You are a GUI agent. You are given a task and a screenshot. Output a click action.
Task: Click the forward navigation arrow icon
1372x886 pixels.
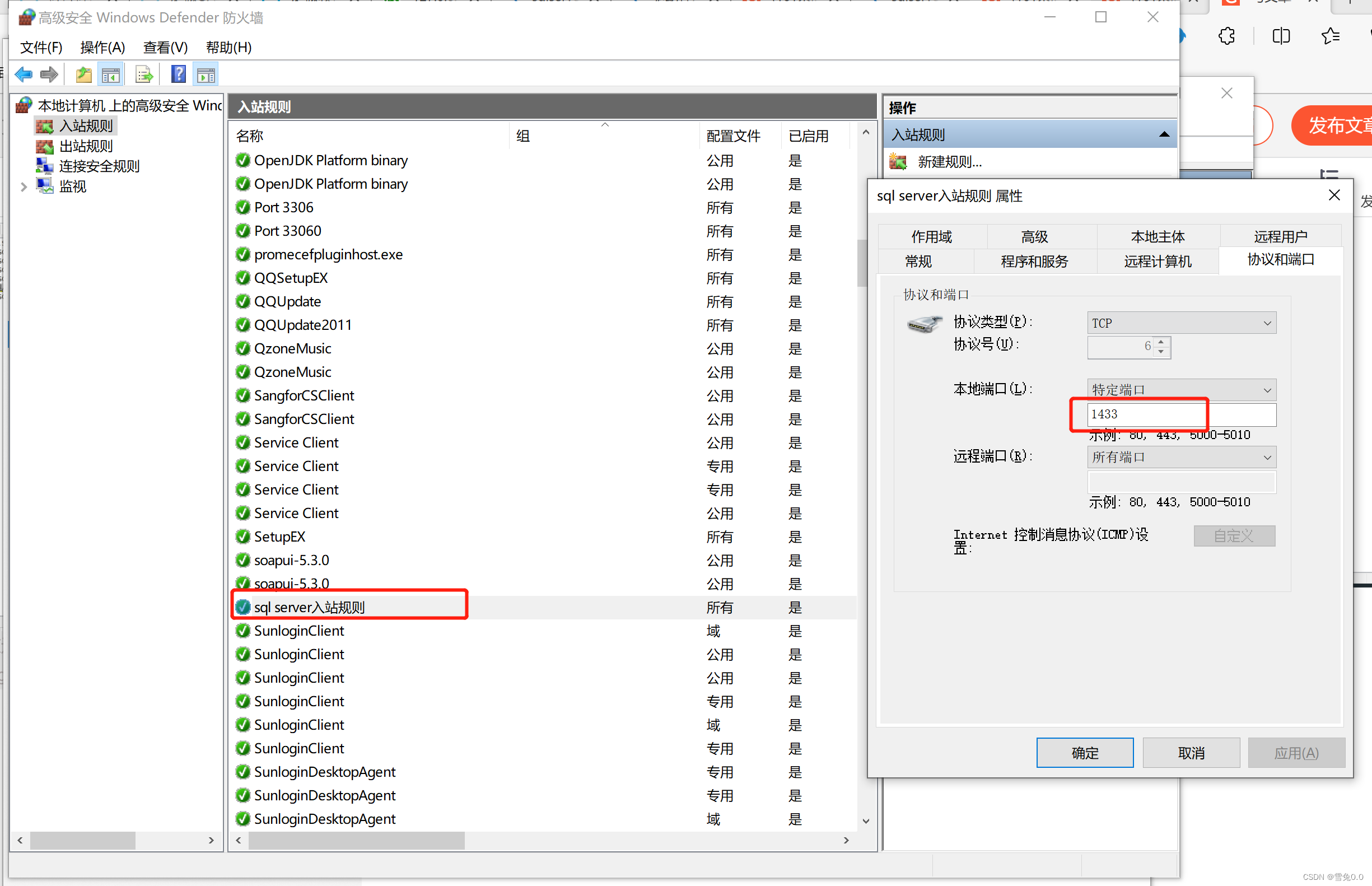(50, 74)
